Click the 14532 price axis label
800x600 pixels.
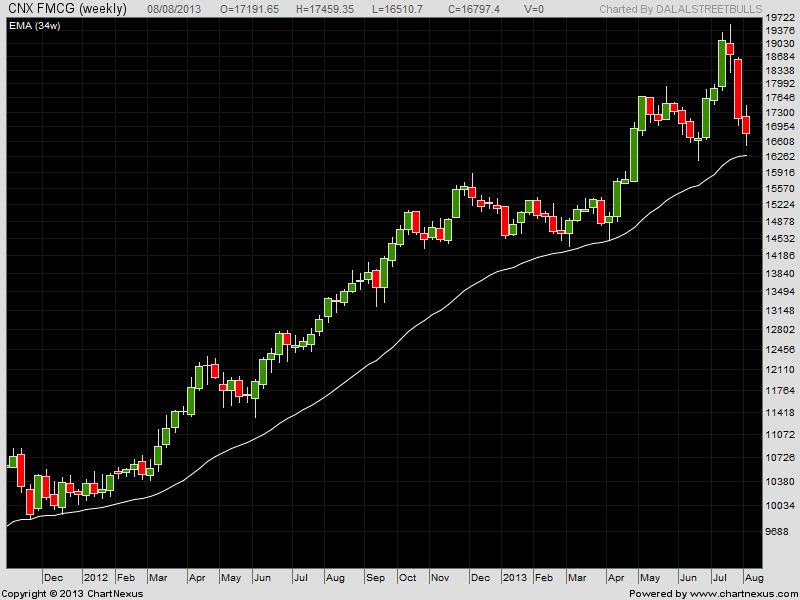point(780,238)
